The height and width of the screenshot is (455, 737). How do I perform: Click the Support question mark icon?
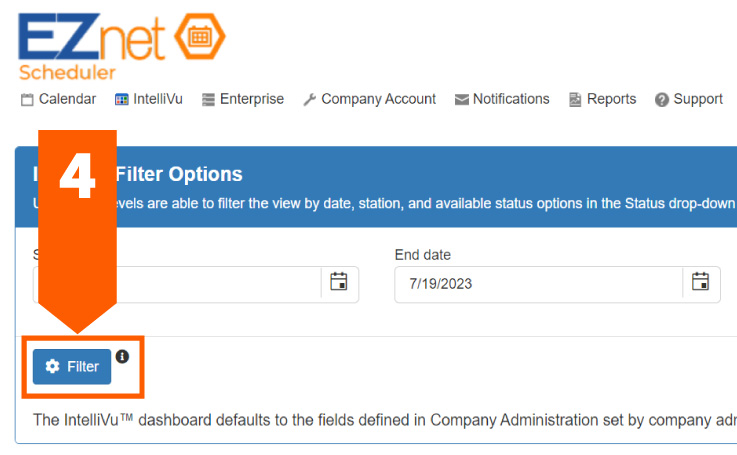coord(662,100)
